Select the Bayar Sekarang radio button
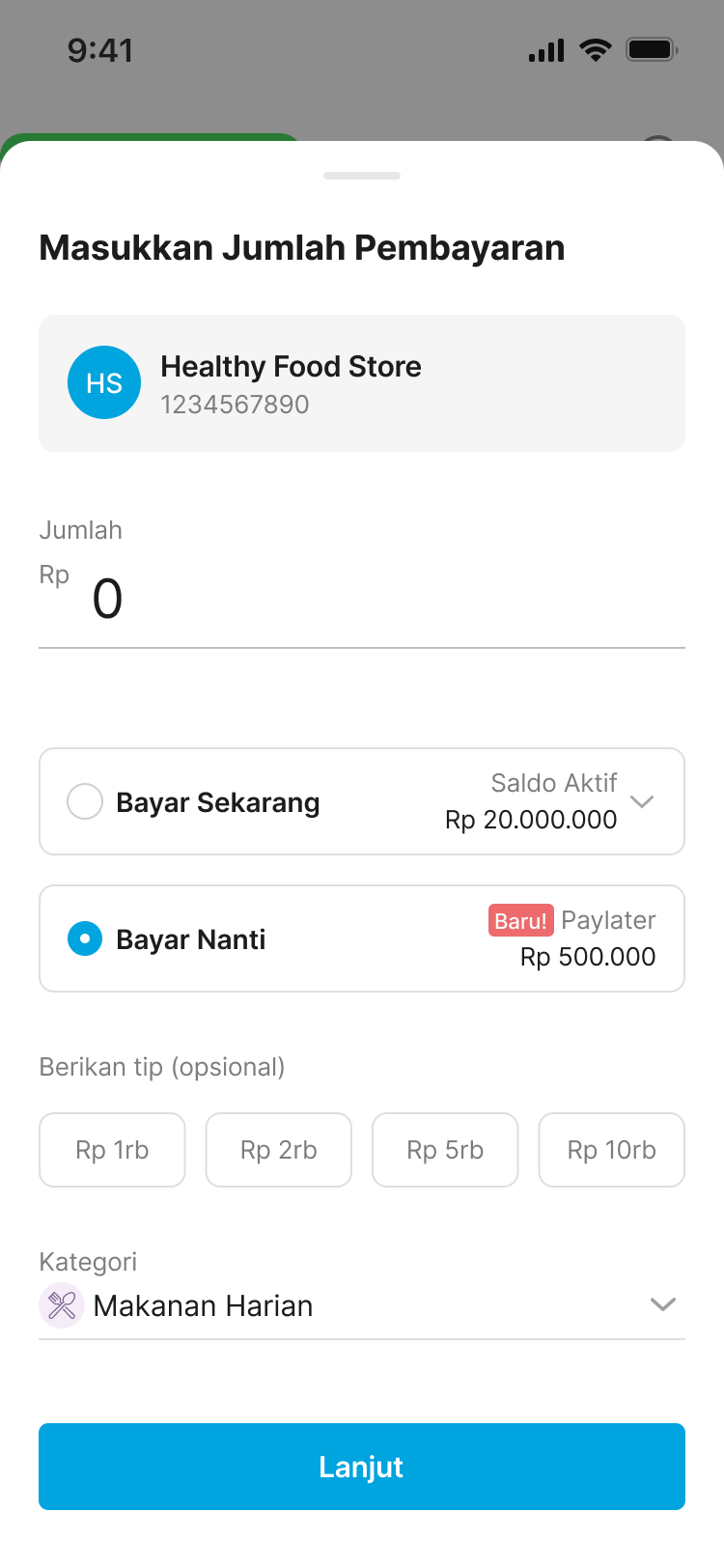The image size is (724, 1568). pyautogui.click(x=85, y=801)
